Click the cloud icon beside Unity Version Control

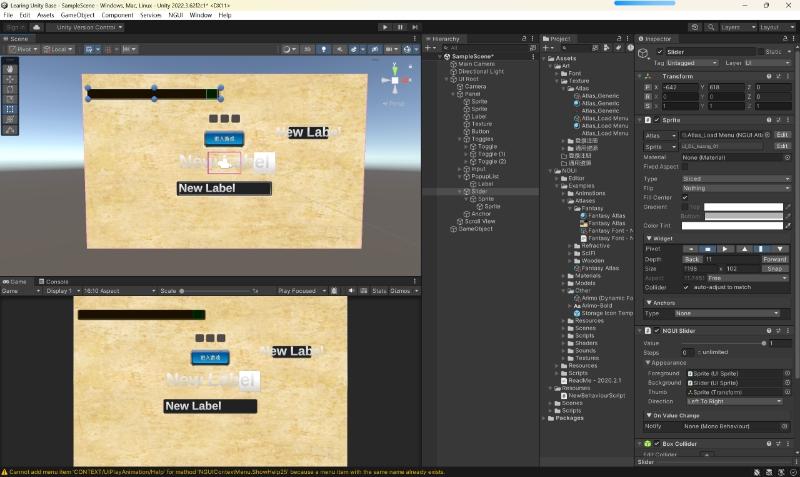[x=38, y=27]
